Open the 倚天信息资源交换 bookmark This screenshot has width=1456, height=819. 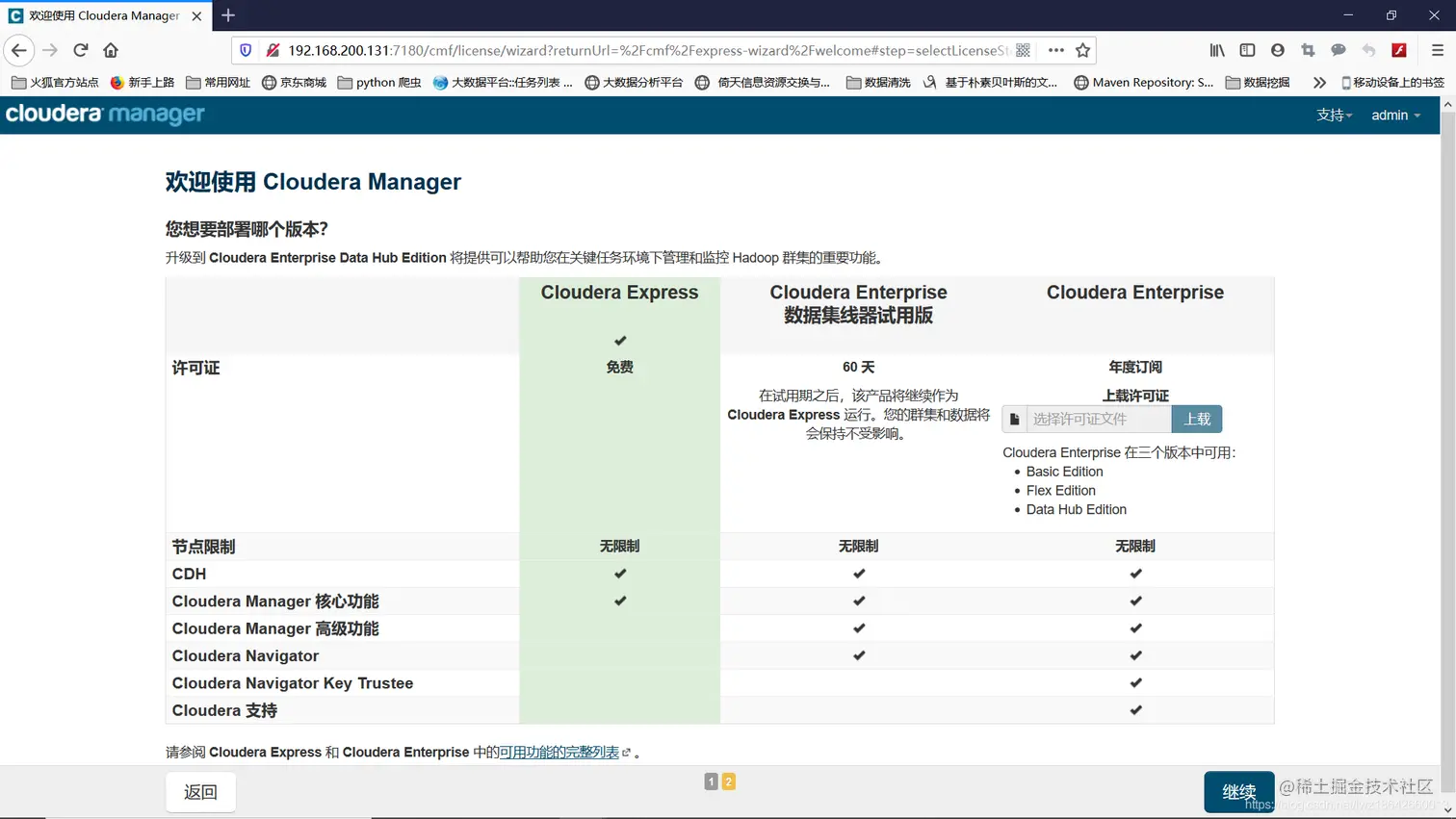pyautogui.click(x=763, y=83)
